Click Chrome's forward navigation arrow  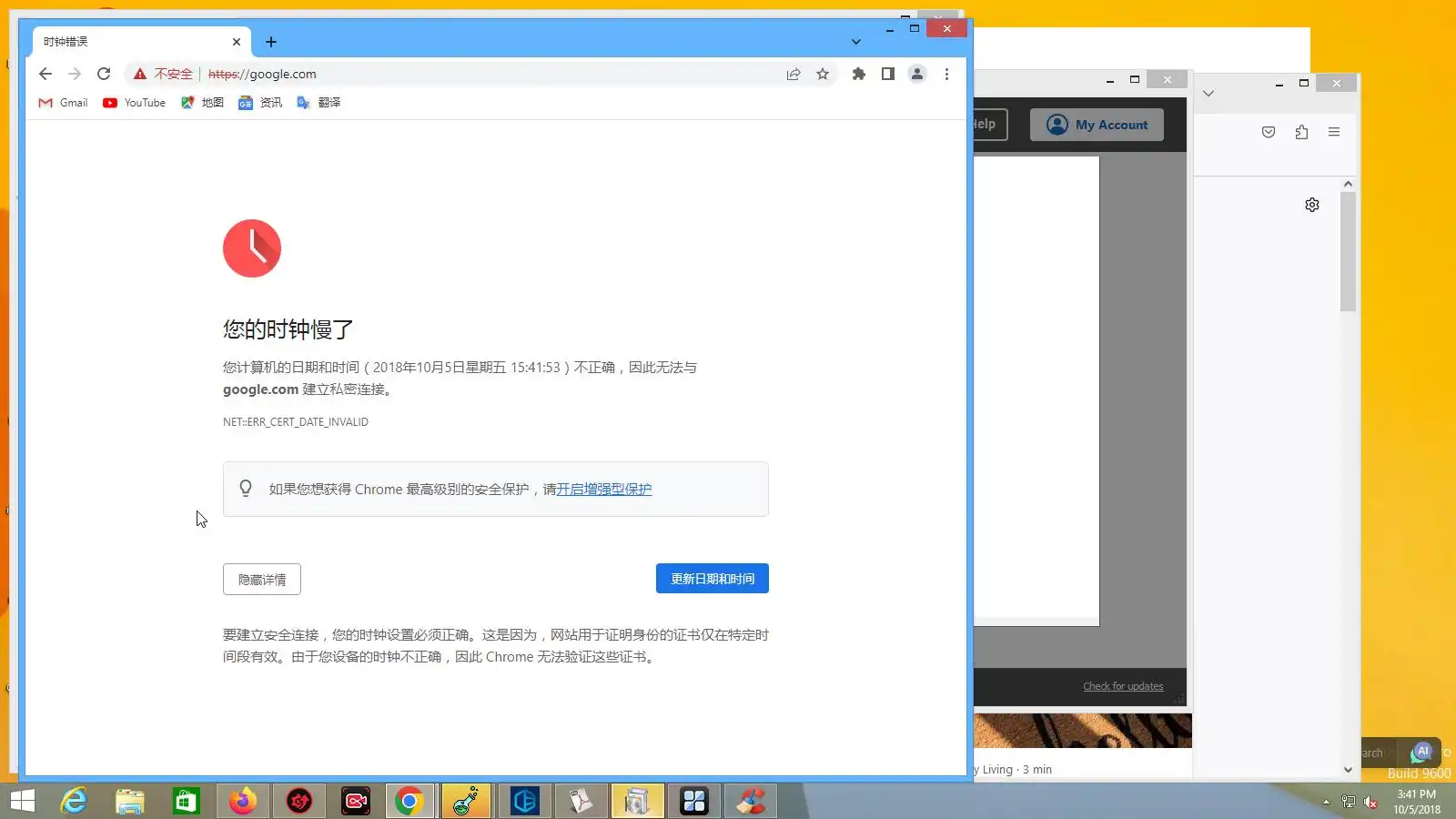[75, 74]
